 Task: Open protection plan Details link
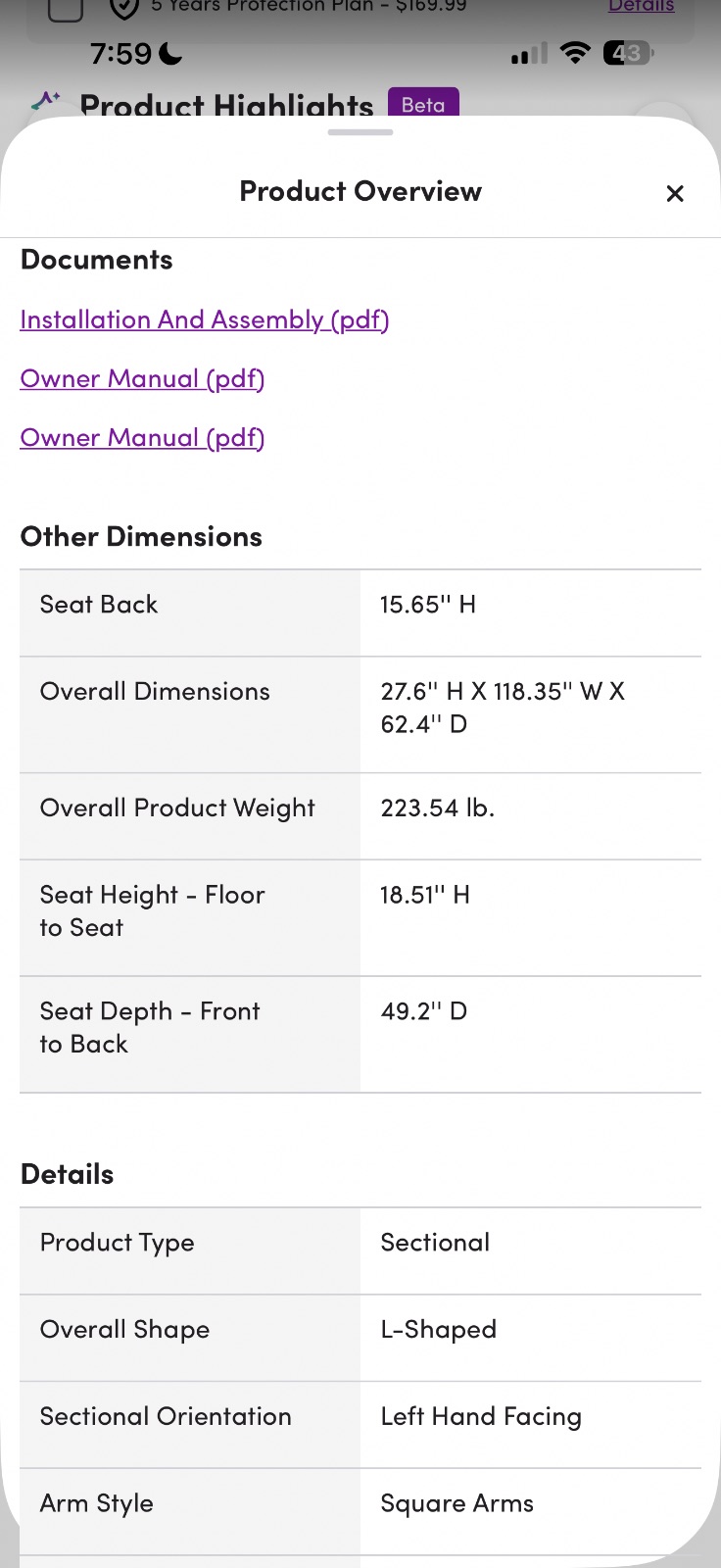[641, 6]
